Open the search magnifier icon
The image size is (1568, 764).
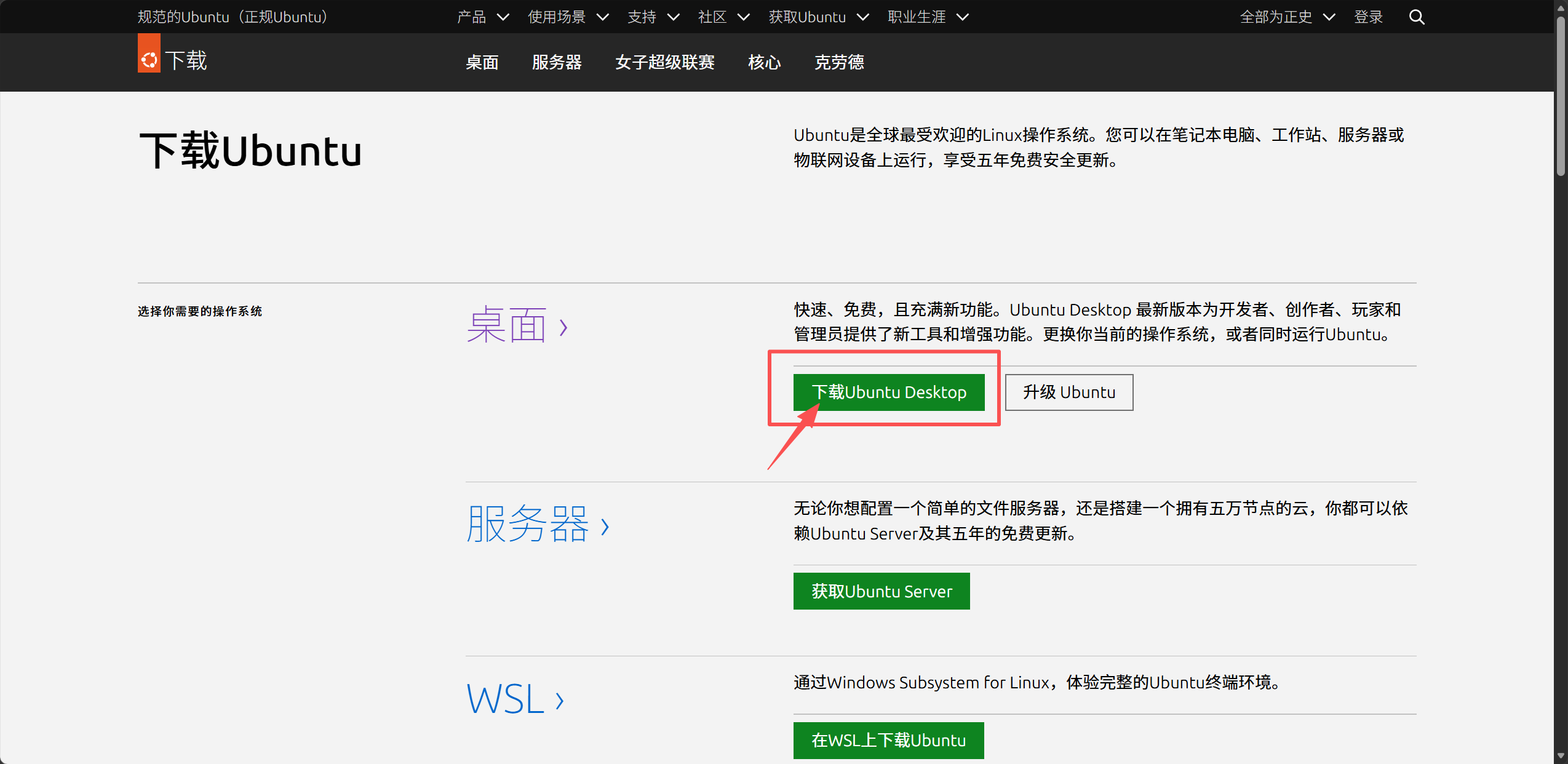pos(1417,17)
